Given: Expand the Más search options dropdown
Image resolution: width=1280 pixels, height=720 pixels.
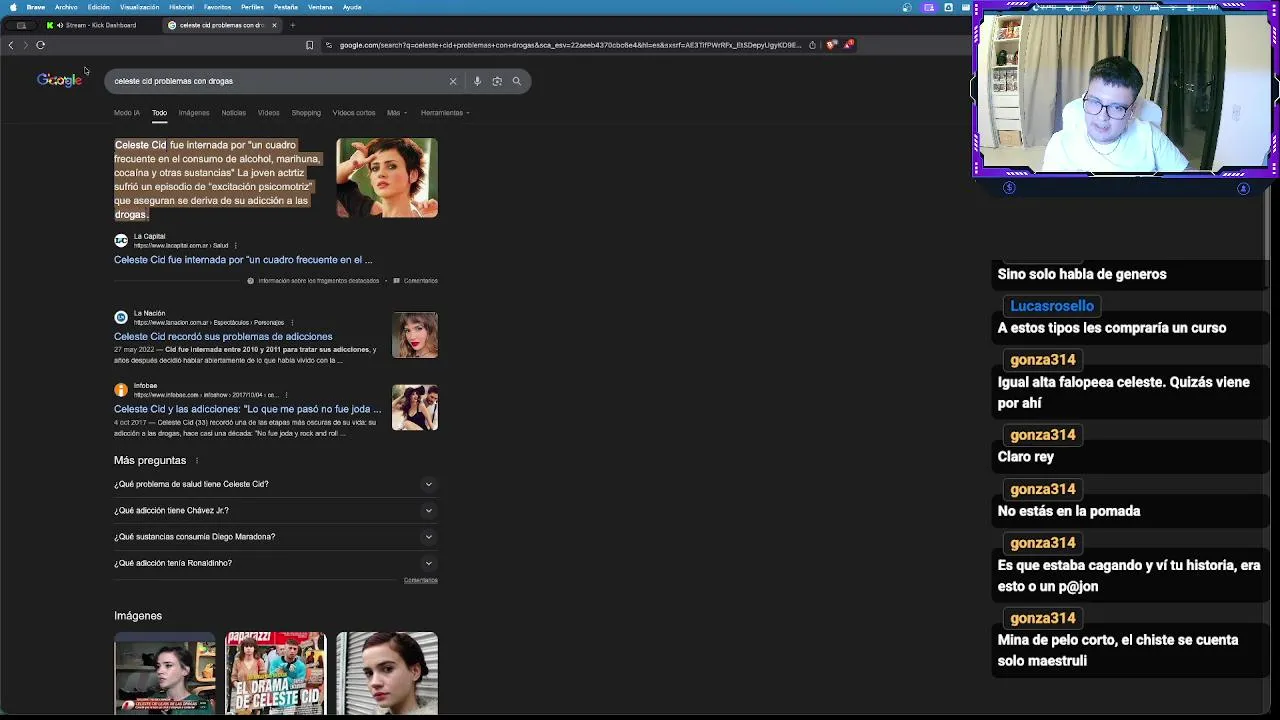Looking at the screenshot, I should [396, 113].
